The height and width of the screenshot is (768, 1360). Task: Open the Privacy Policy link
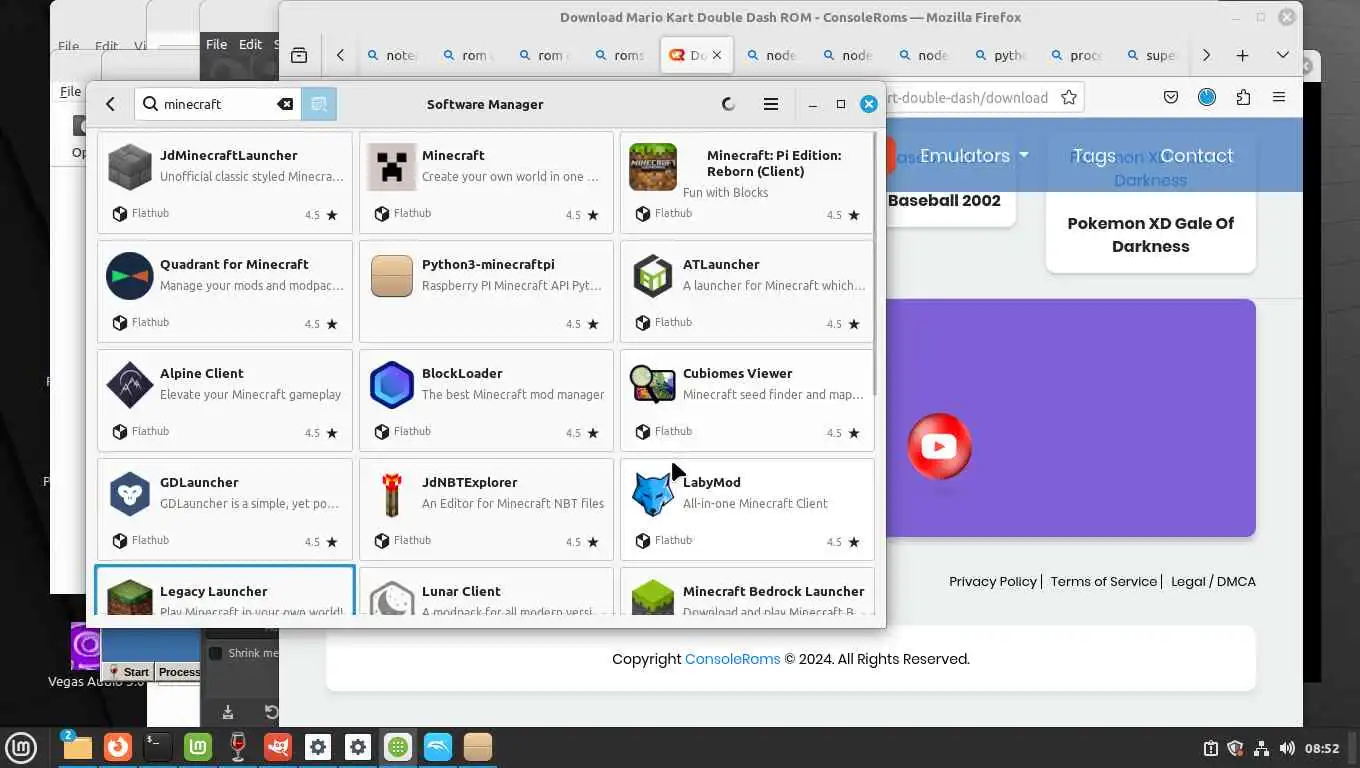click(x=993, y=581)
